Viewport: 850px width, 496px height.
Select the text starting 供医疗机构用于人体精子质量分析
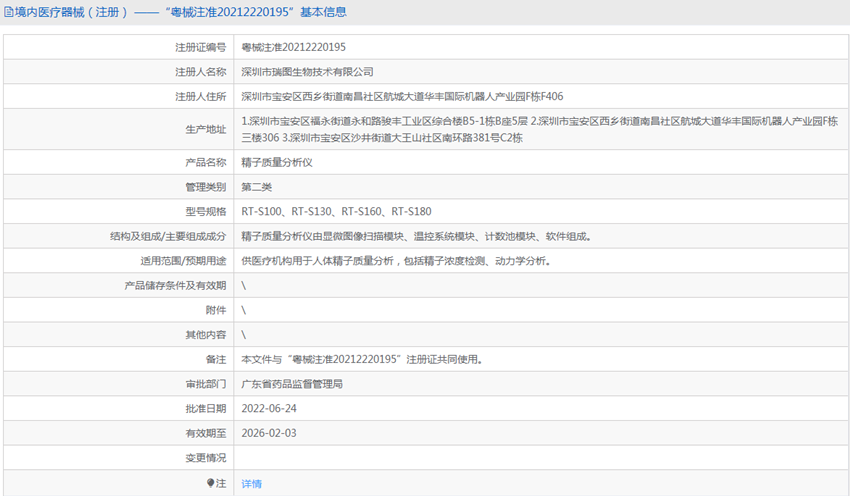click(396, 261)
